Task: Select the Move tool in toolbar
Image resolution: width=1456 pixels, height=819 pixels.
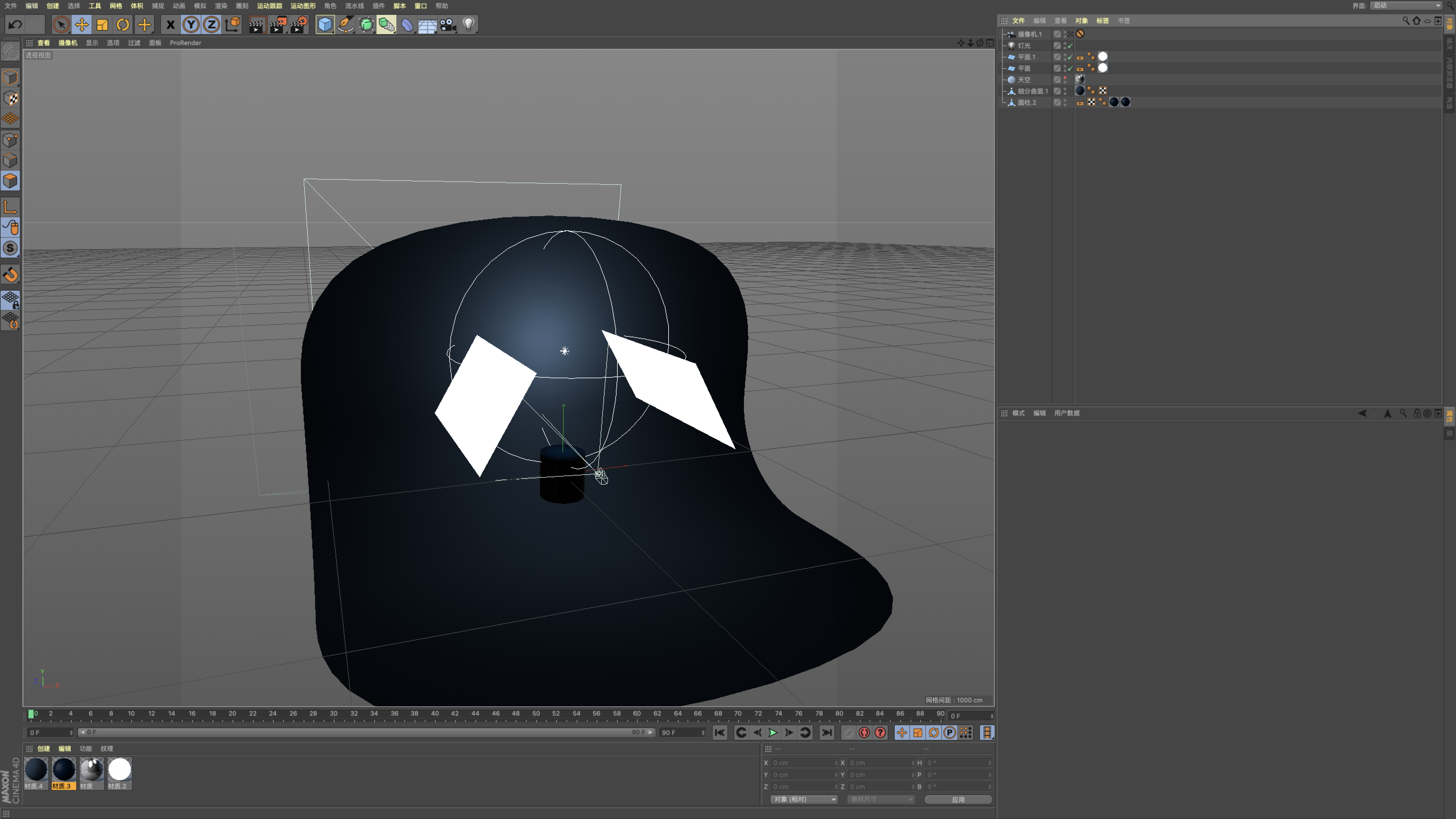Action: pyautogui.click(x=82, y=25)
